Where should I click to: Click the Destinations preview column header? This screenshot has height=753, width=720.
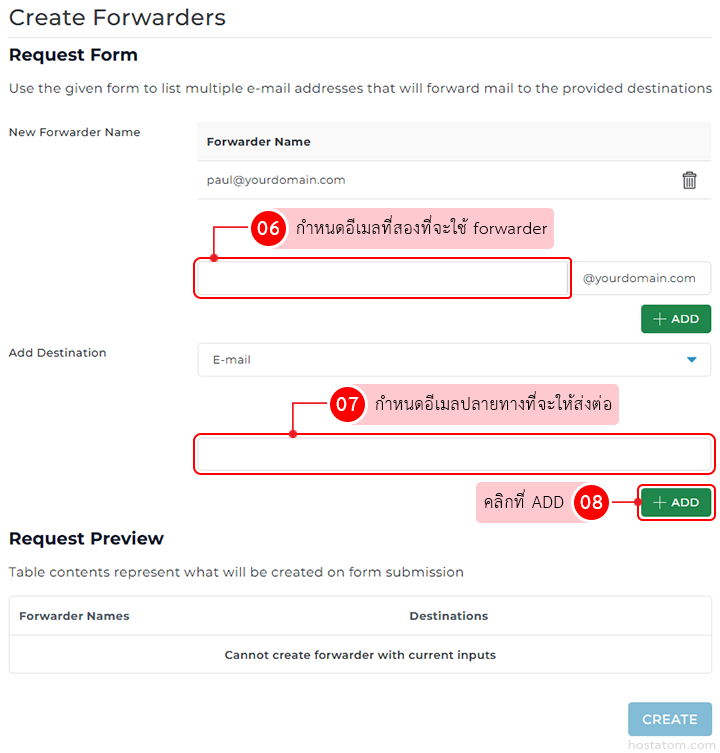[x=449, y=616]
